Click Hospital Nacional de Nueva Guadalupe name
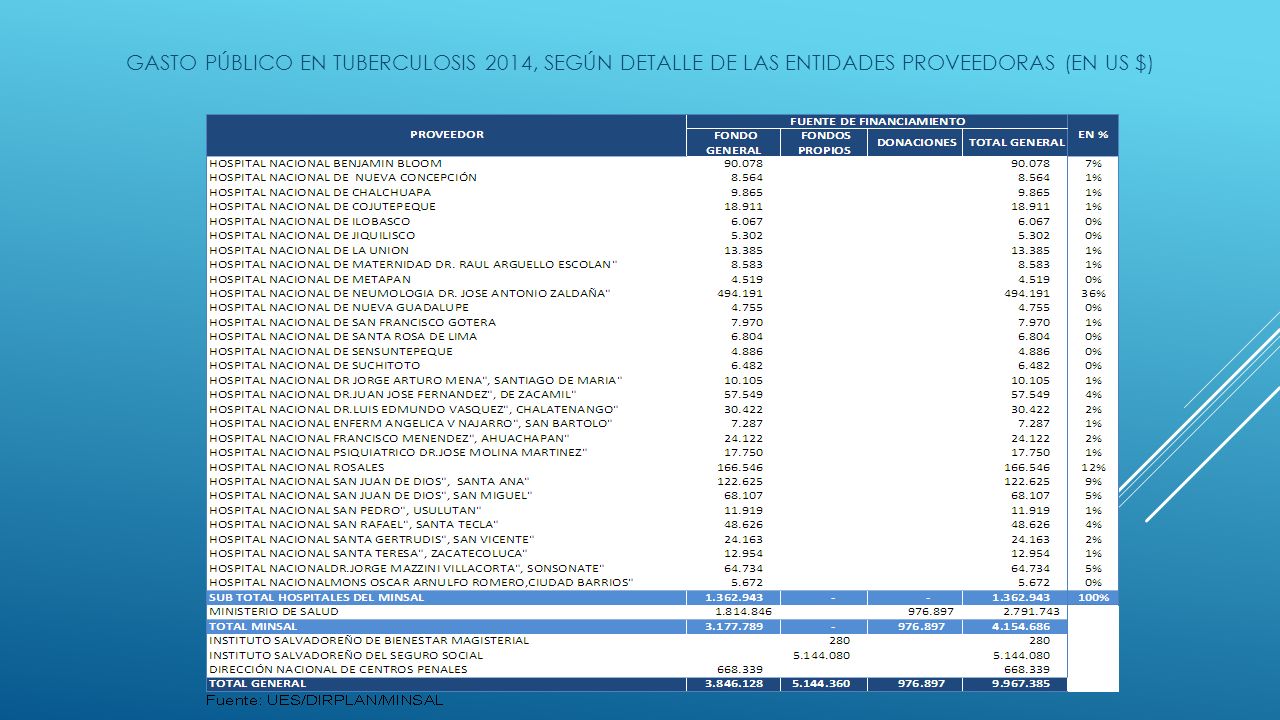The height and width of the screenshot is (720, 1280). pos(338,308)
